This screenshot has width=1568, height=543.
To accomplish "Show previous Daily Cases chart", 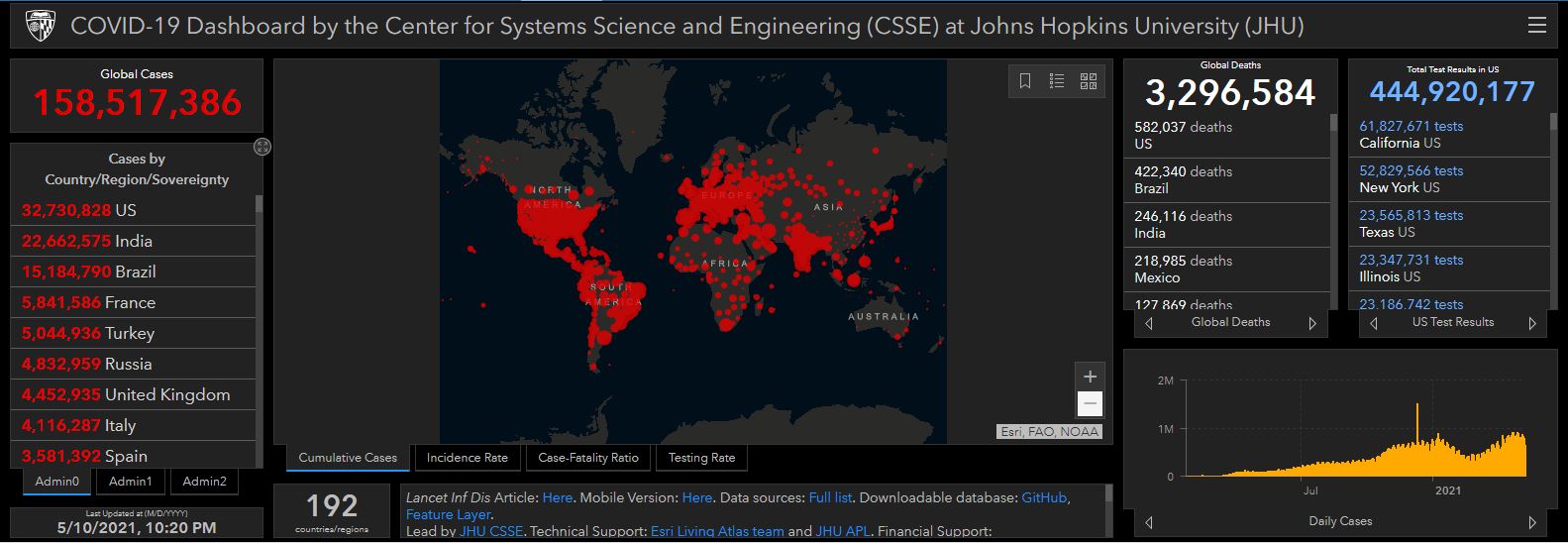I will (x=1149, y=522).
